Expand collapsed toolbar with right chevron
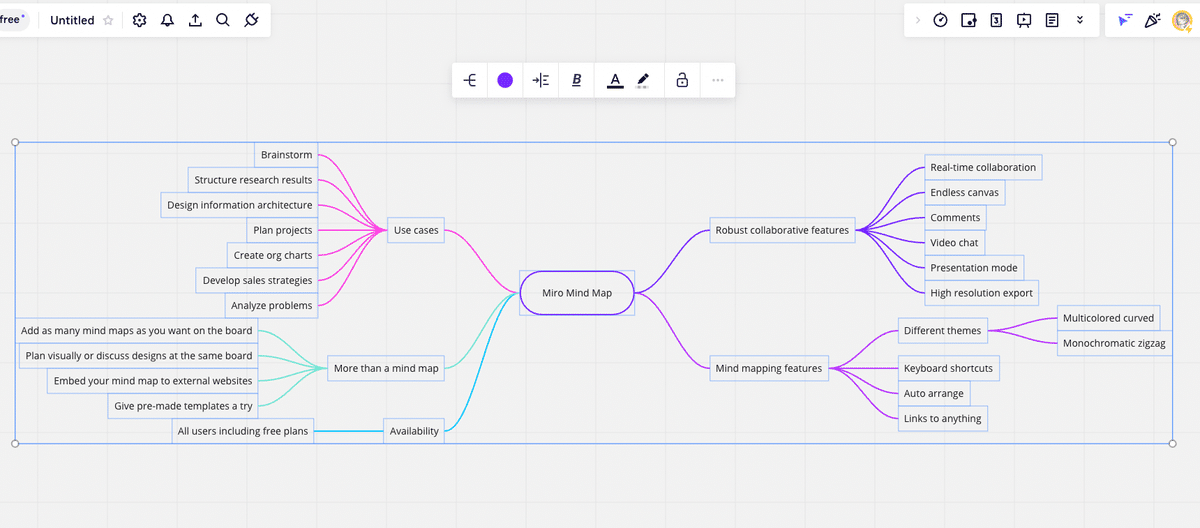The height and width of the screenshot is (528, 1200). click(x=918, y=20)
